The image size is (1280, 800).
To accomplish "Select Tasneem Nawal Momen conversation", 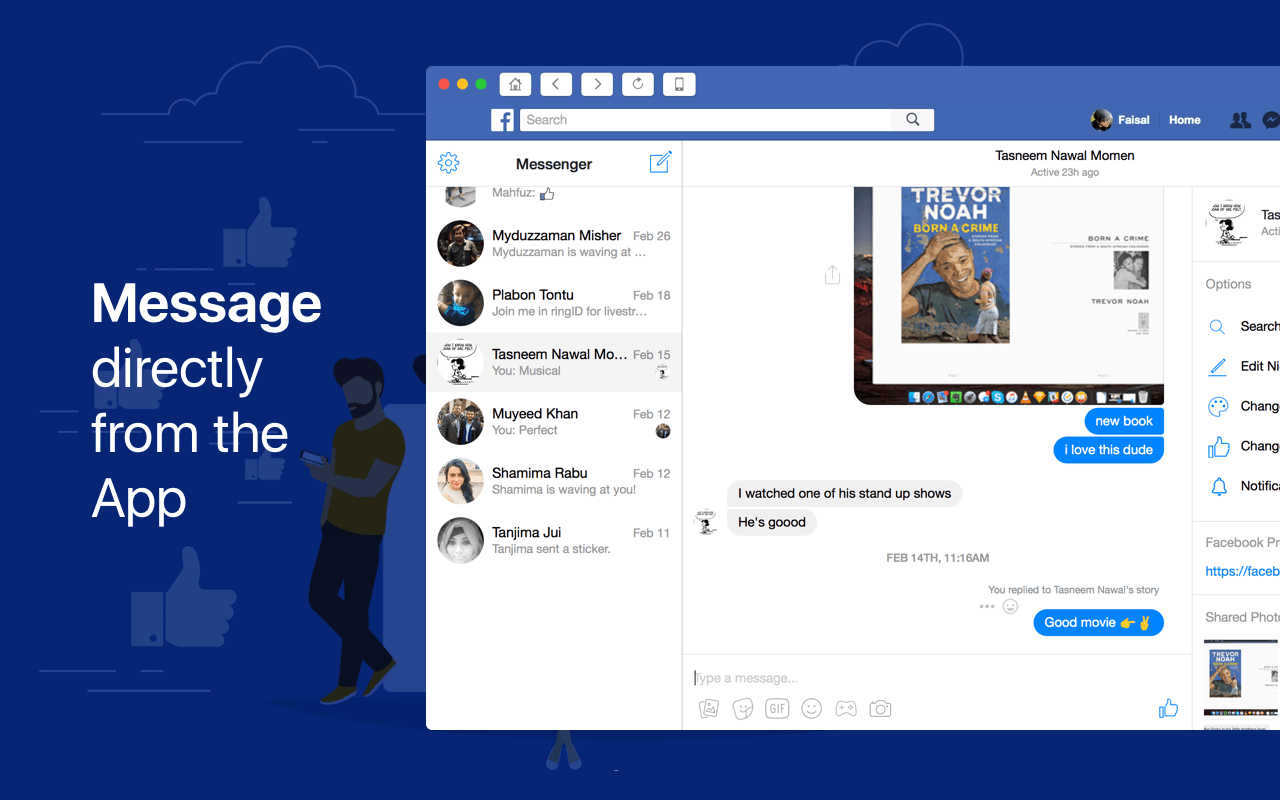I will click(554, 362).
